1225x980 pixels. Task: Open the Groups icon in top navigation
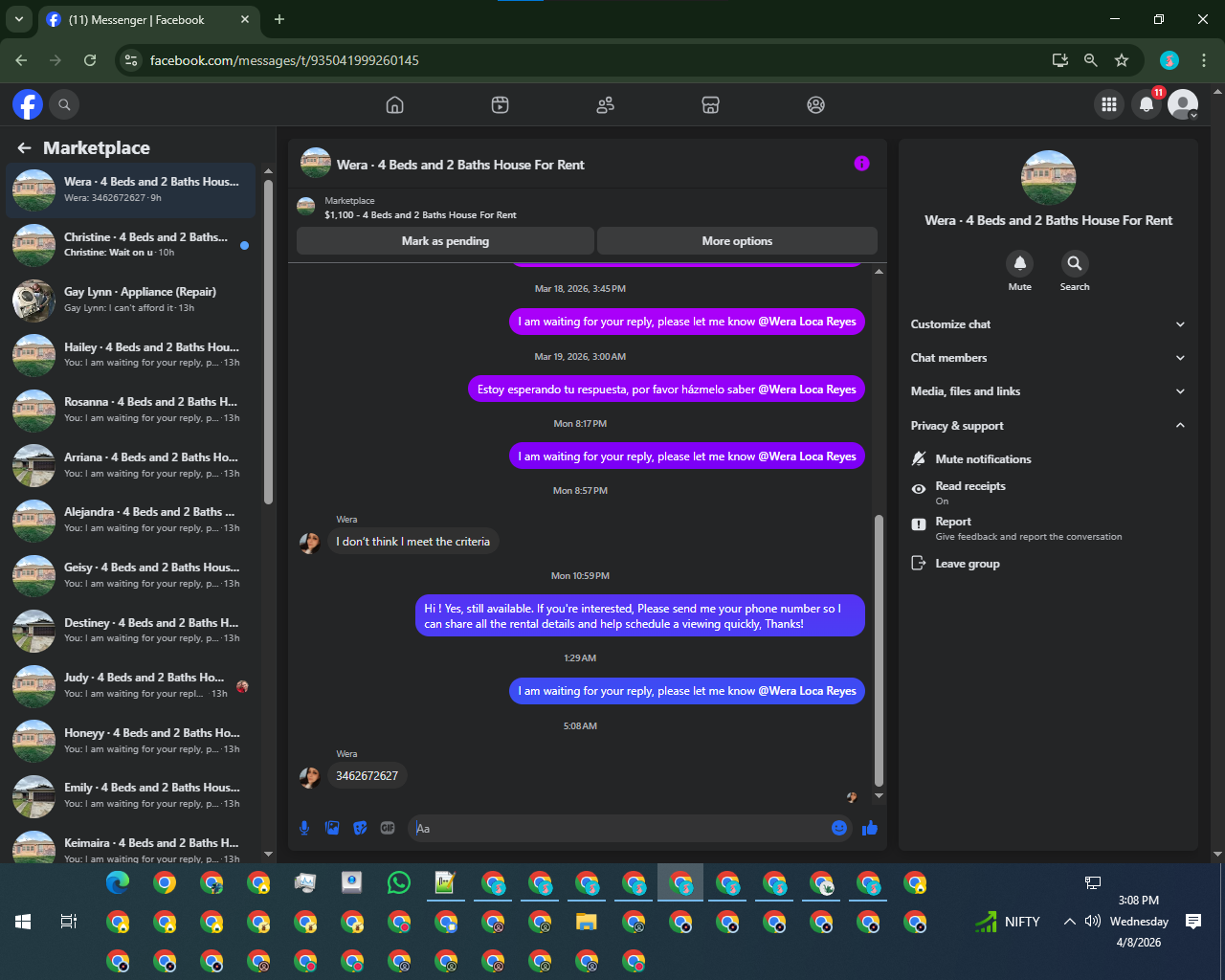(815, 105)
